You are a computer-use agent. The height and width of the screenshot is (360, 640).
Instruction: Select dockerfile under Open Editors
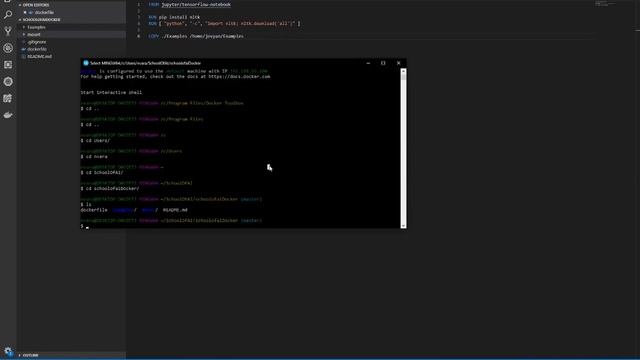(71, 12)
